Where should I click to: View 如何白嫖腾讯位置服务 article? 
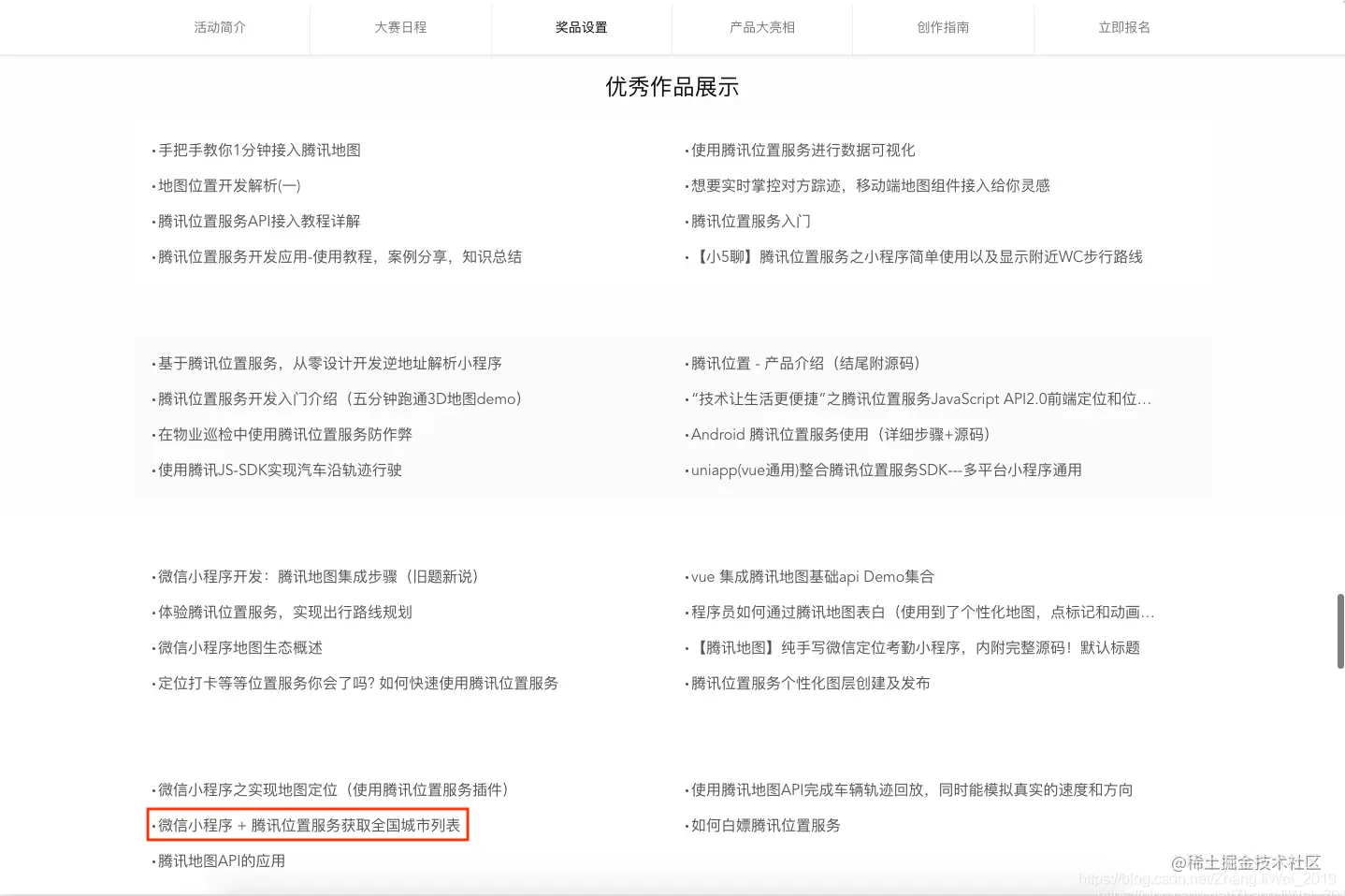(765, 825)
